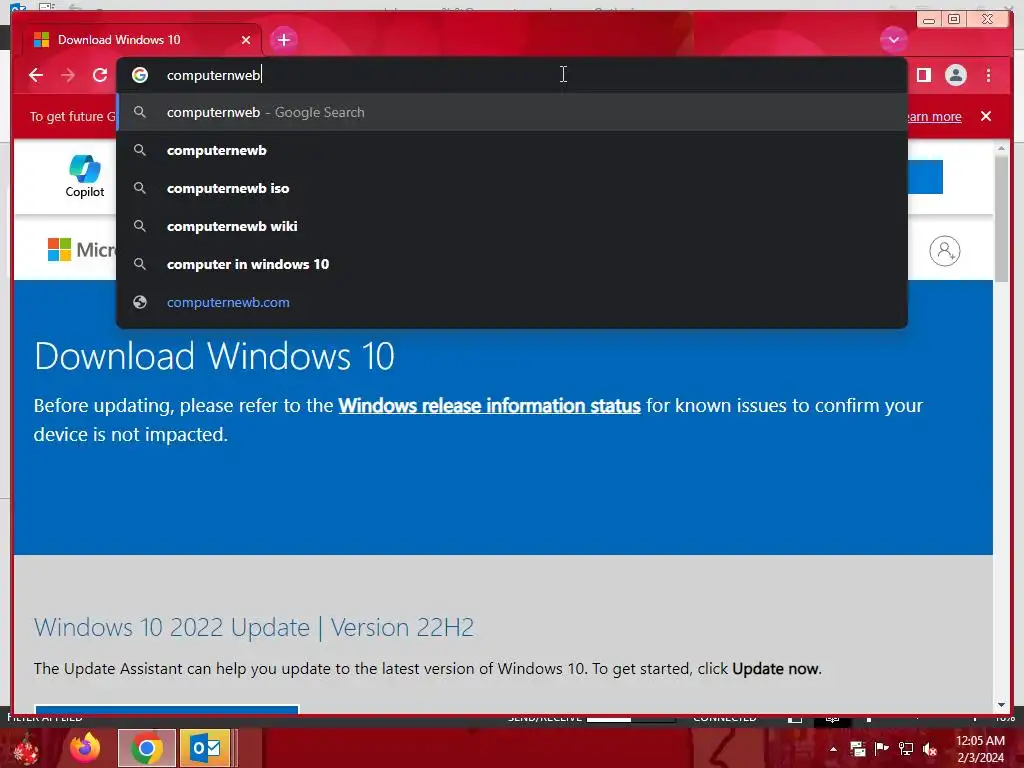Open the Start button on taskbar
This screenshot has width=1024, height=768.
coord(26,748)
